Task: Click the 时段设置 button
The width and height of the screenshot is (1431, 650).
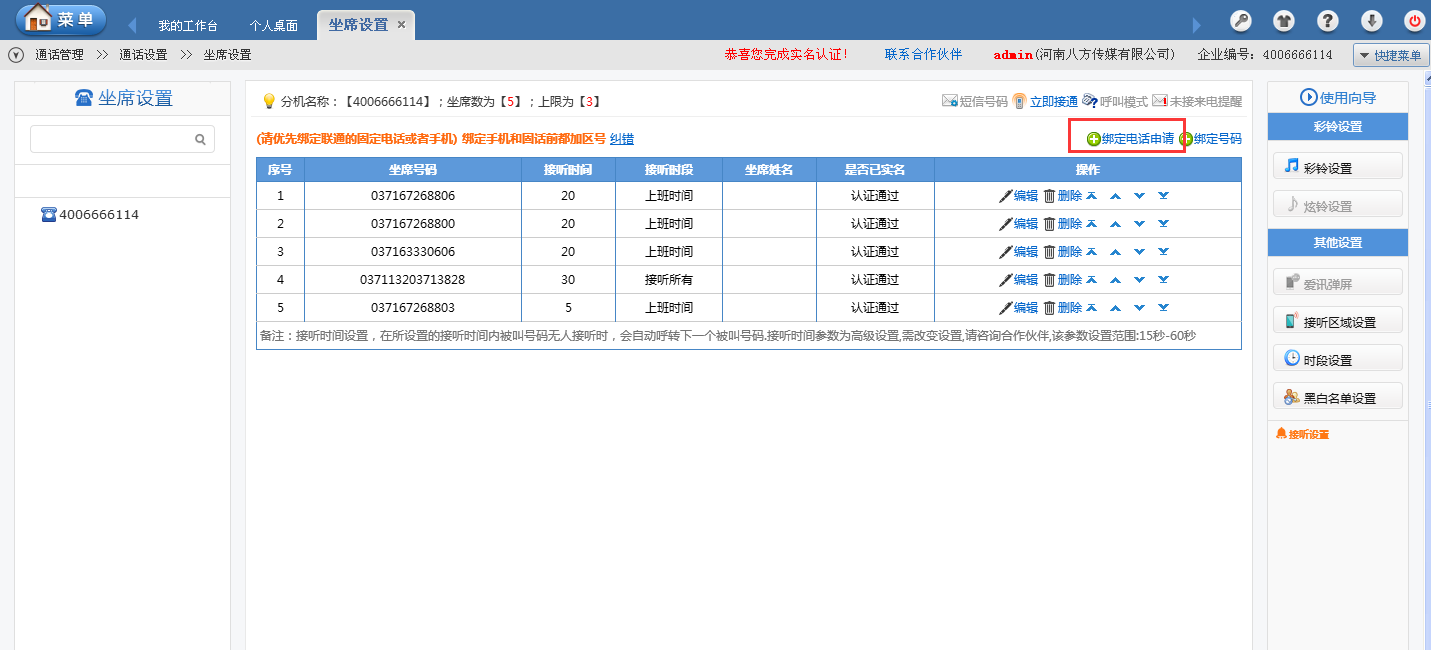Action: click(x=1337, y=359)
